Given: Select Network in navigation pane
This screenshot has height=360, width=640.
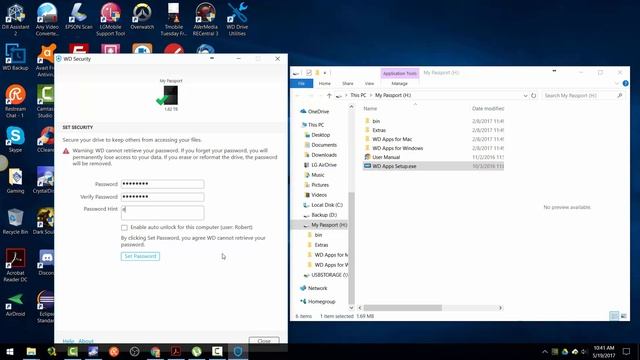Looking at the screenshot, I should pos(318,288).
